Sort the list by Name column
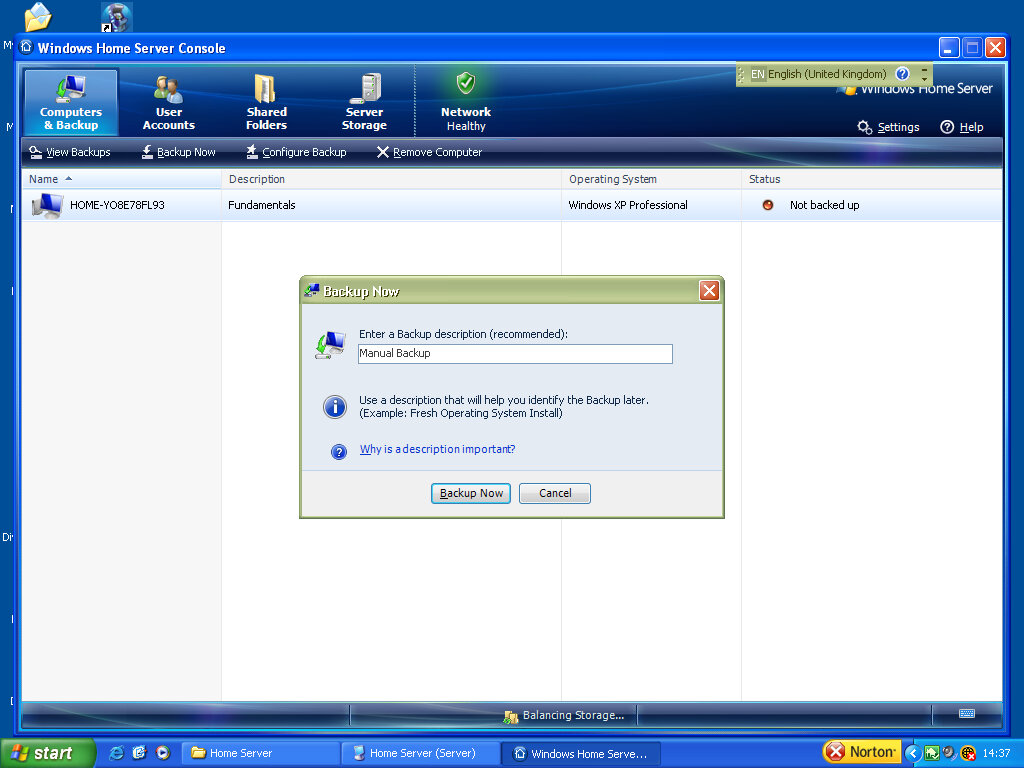 pyautogui.click(x=44, y=179)
